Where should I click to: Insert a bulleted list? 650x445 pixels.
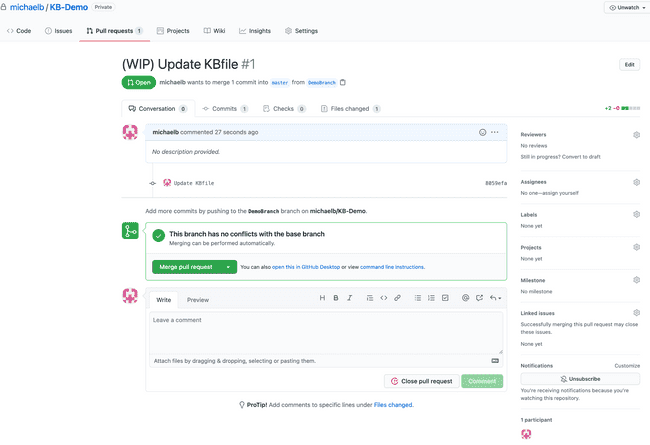(418, 298)
